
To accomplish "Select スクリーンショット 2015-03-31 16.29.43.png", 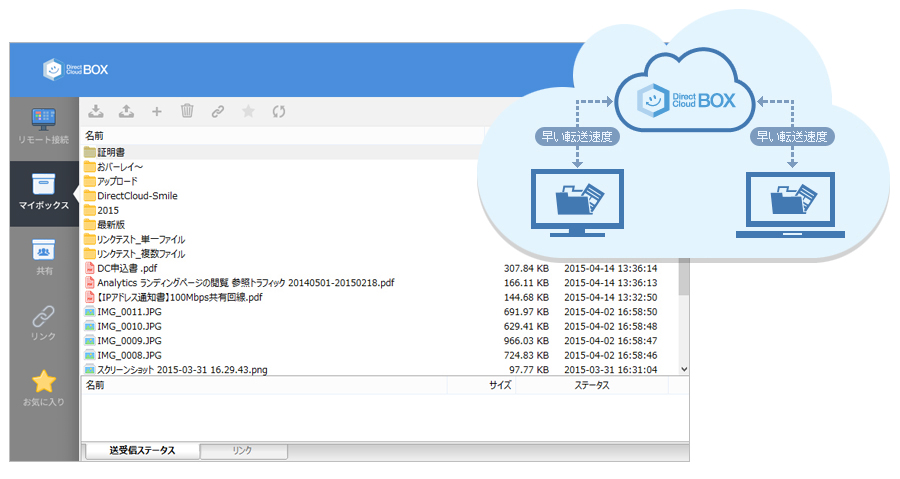I will coord(182,370).
